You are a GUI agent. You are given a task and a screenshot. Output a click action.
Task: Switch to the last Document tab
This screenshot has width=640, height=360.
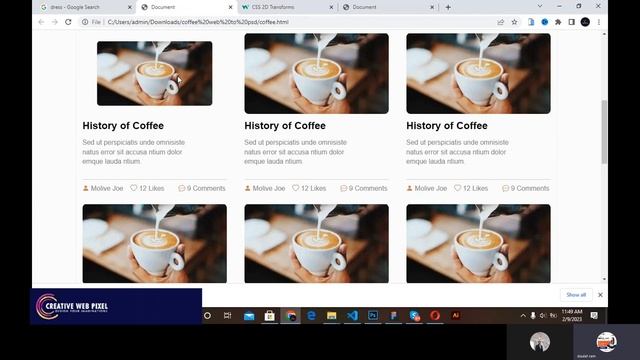point(387,7)
